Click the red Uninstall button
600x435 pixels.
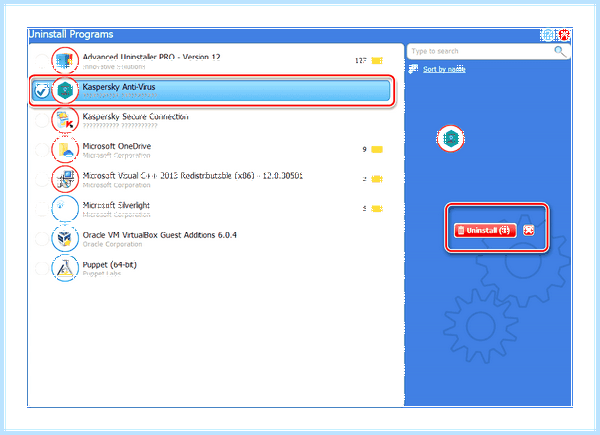click(485, 230)
